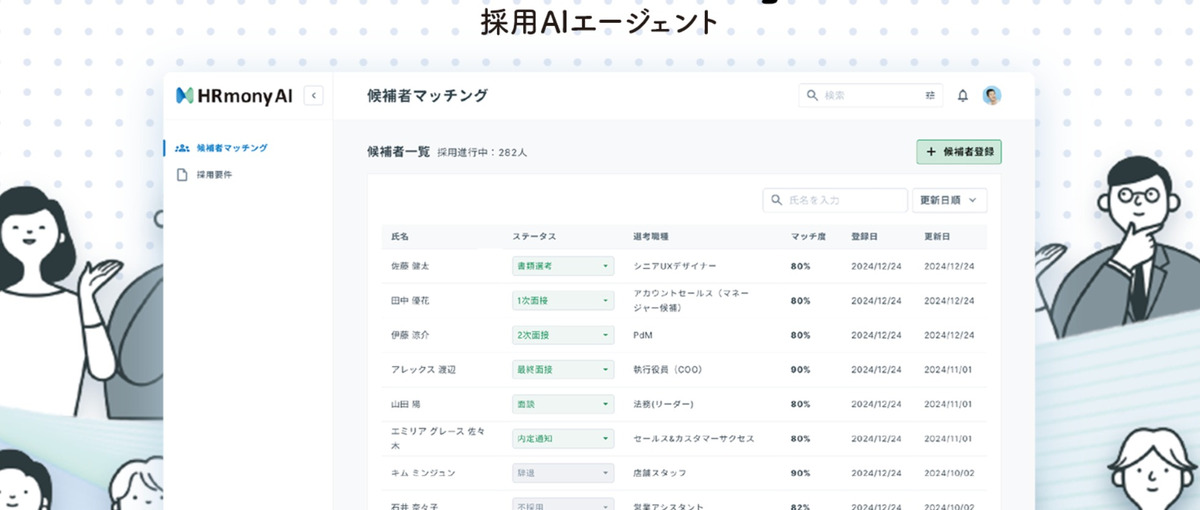Open 最終面接 status dropdown for アレックス 渡辺
This screenshot has height=510, width=1200.
pyautogui.click(x=563, y=369)
